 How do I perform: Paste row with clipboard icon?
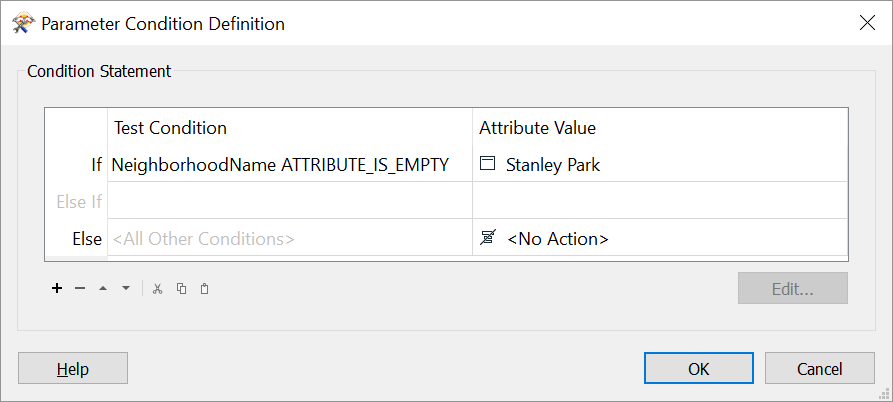coord(204,289)
